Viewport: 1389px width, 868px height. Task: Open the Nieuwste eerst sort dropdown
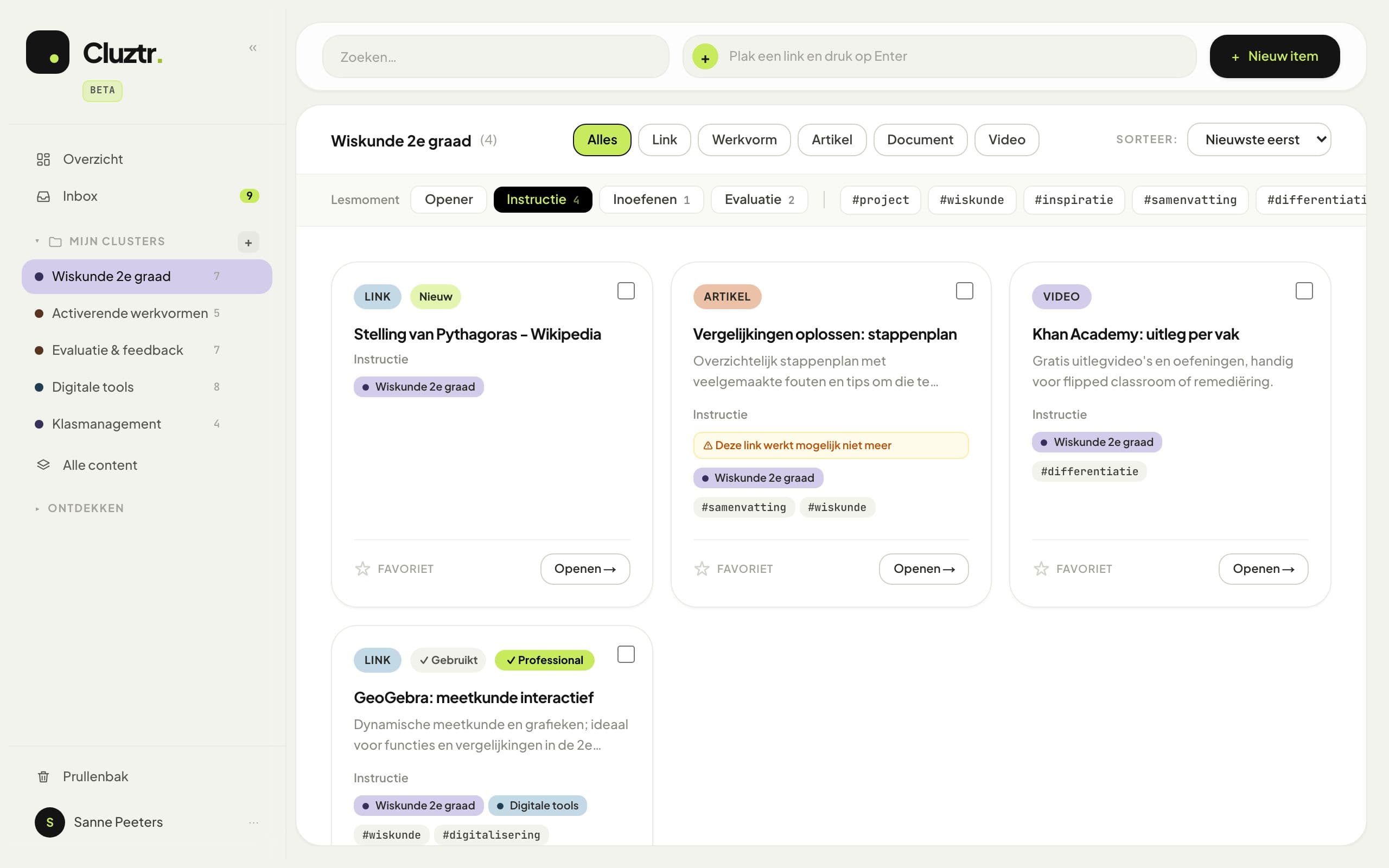click(x=1259, y=139)
